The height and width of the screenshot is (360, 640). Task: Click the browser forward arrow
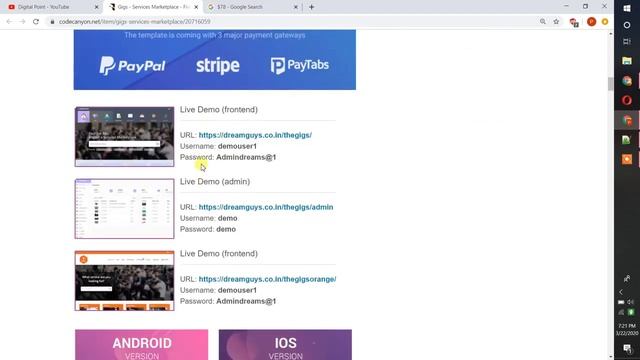tap(22, 22)
